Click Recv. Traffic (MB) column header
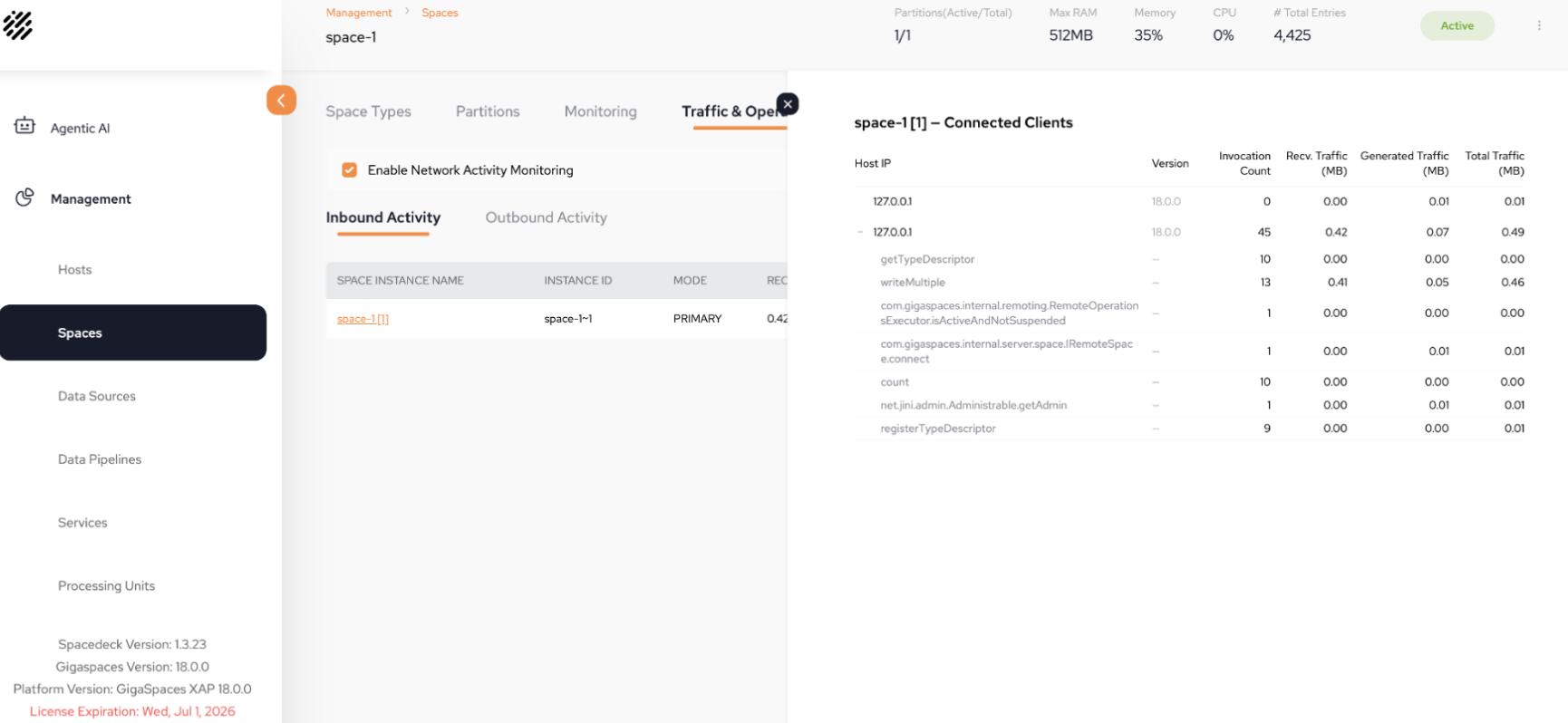This screenshot has height=723, width=1568. pyautogui.click(x=1316, y=163)
